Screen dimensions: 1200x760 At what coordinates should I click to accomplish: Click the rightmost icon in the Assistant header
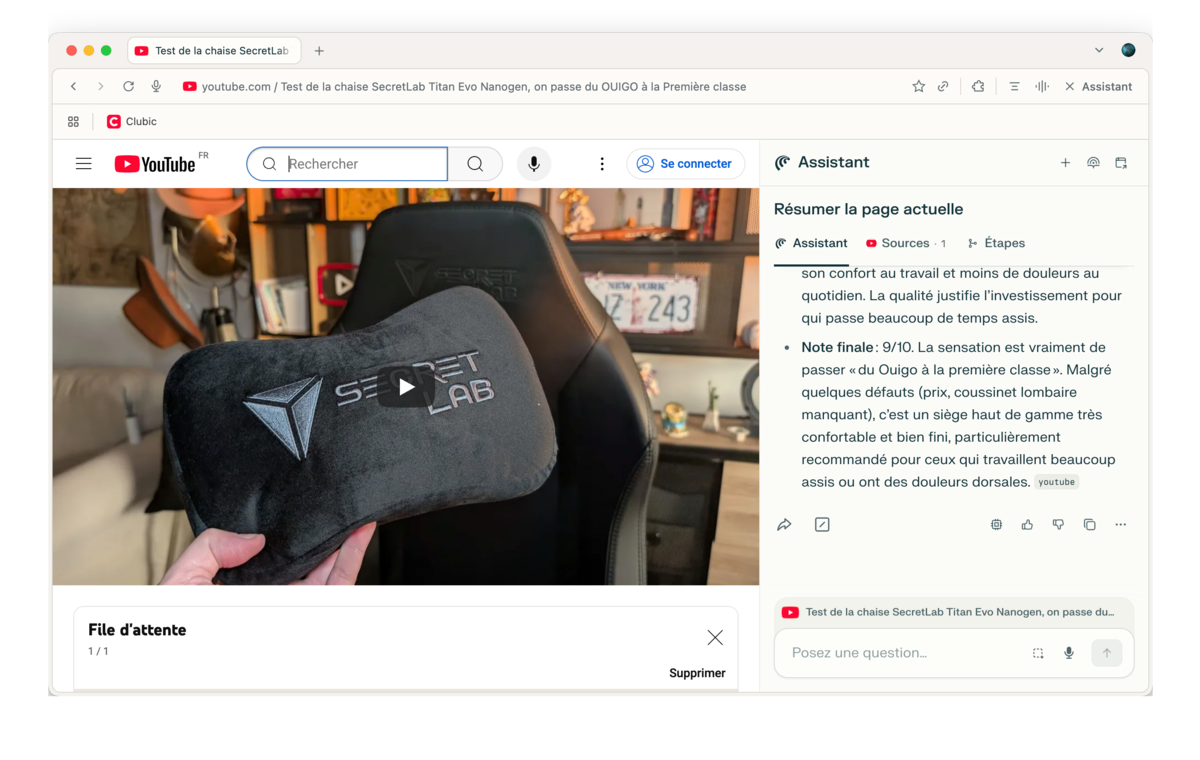click(x=1121, y=163)
